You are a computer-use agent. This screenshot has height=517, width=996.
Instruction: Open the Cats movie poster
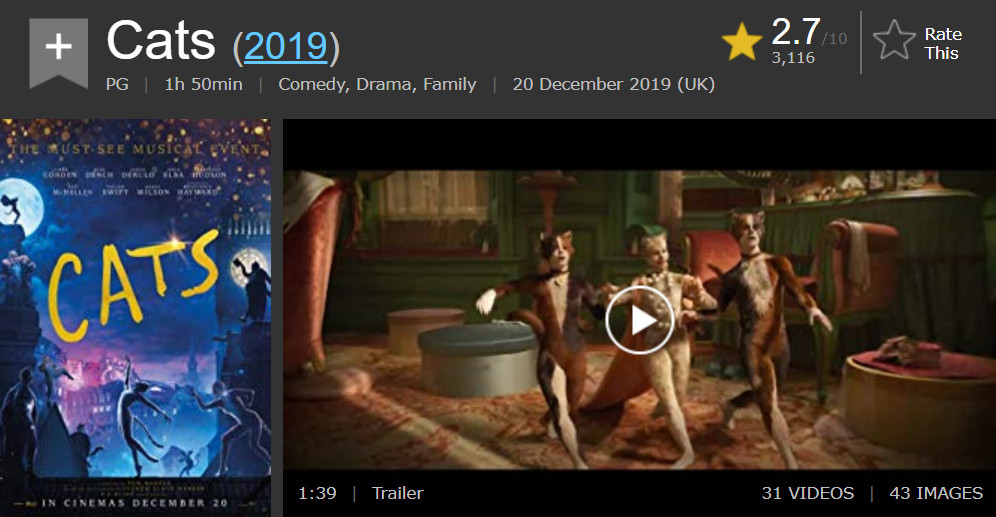[135, 318]
